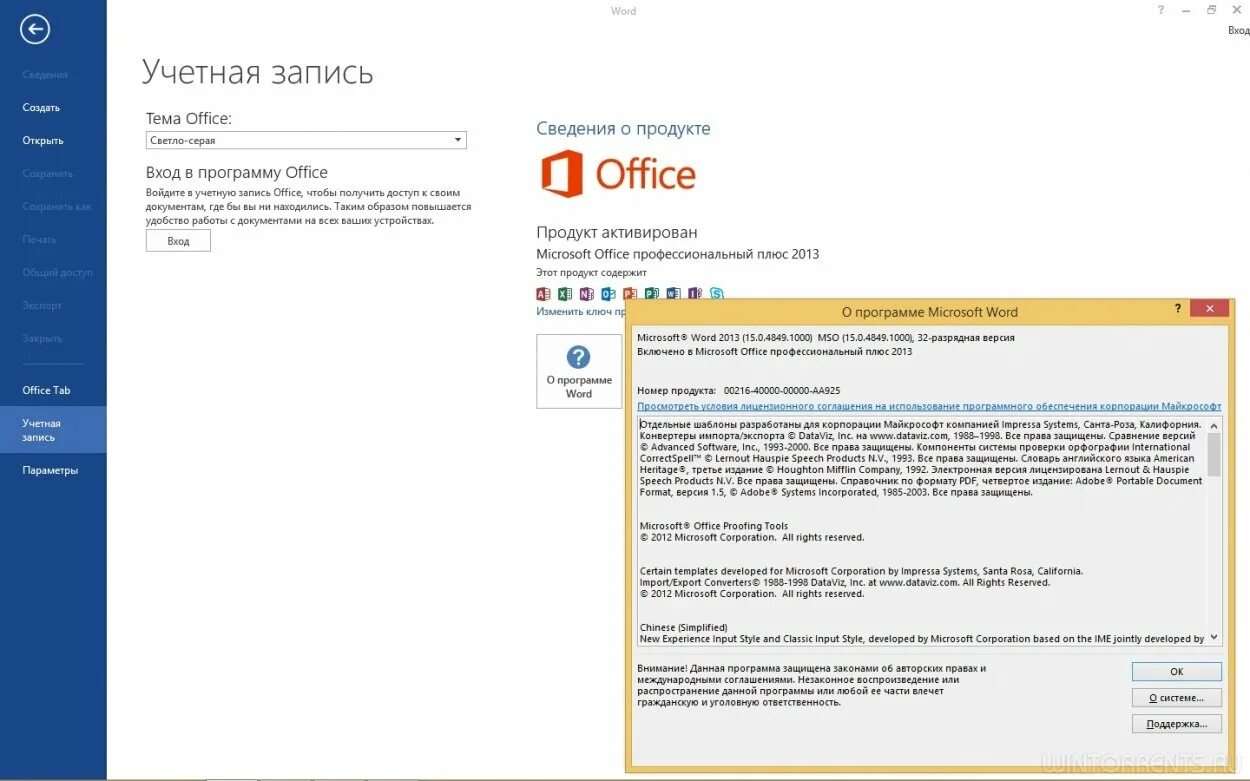1250x781 pixels.
Task: Click the Поддержка... dropdown-style button
Action: 1176,723
